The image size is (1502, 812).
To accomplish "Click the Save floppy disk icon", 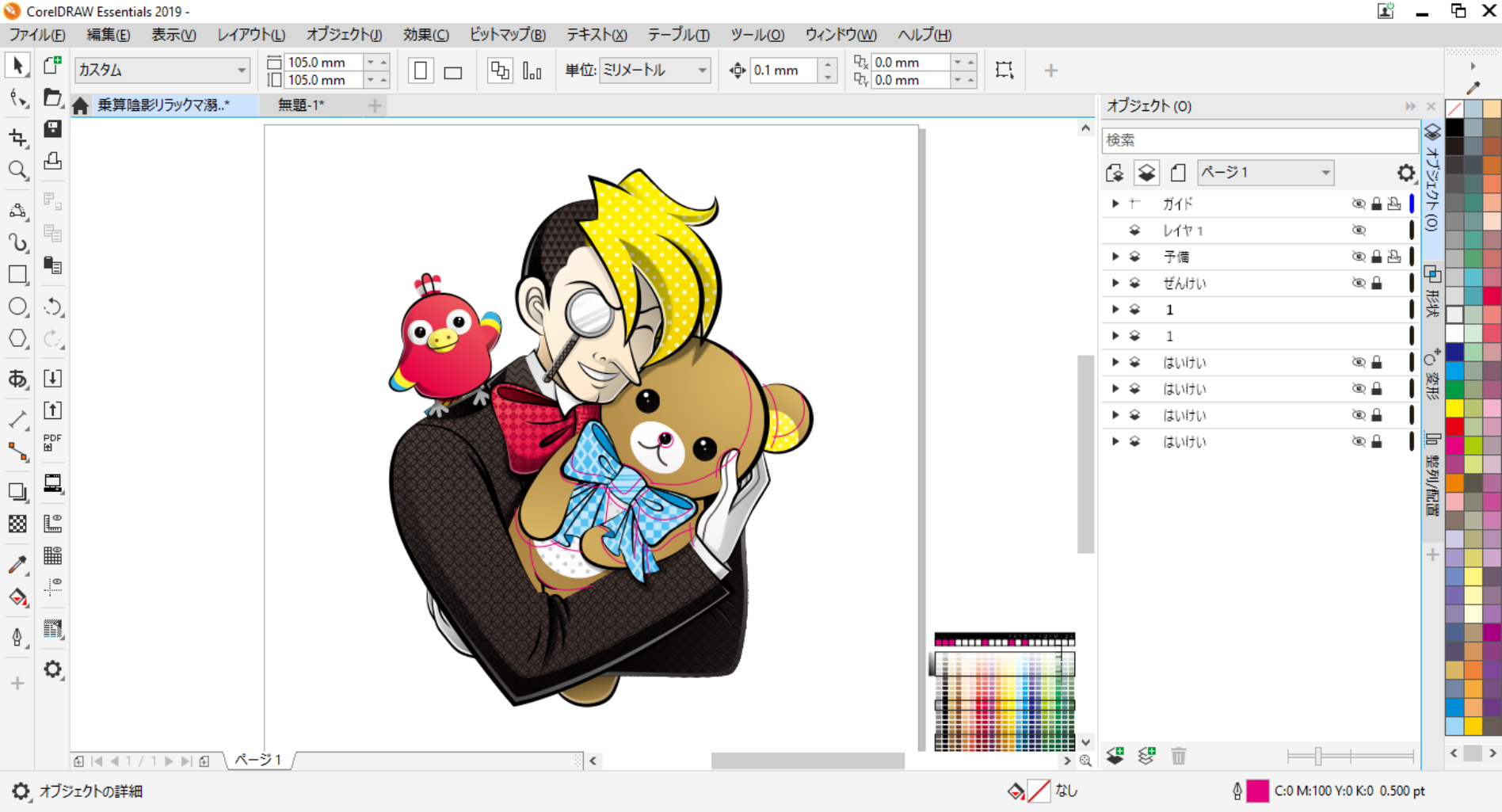I will tap(53, 129).
